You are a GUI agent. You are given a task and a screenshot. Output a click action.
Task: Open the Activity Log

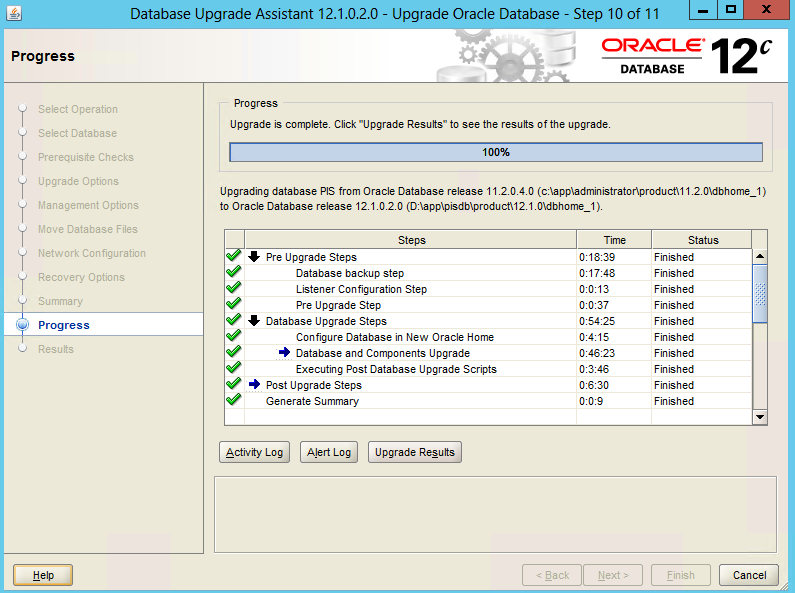point(254,453)
